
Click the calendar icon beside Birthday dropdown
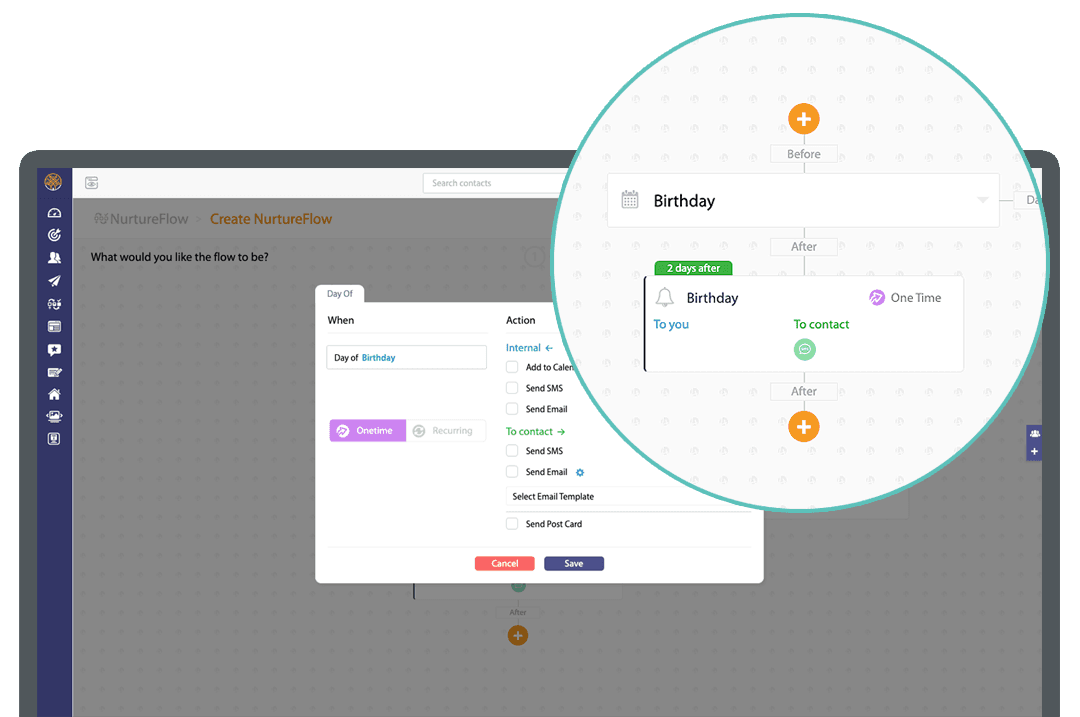[630, 200]
